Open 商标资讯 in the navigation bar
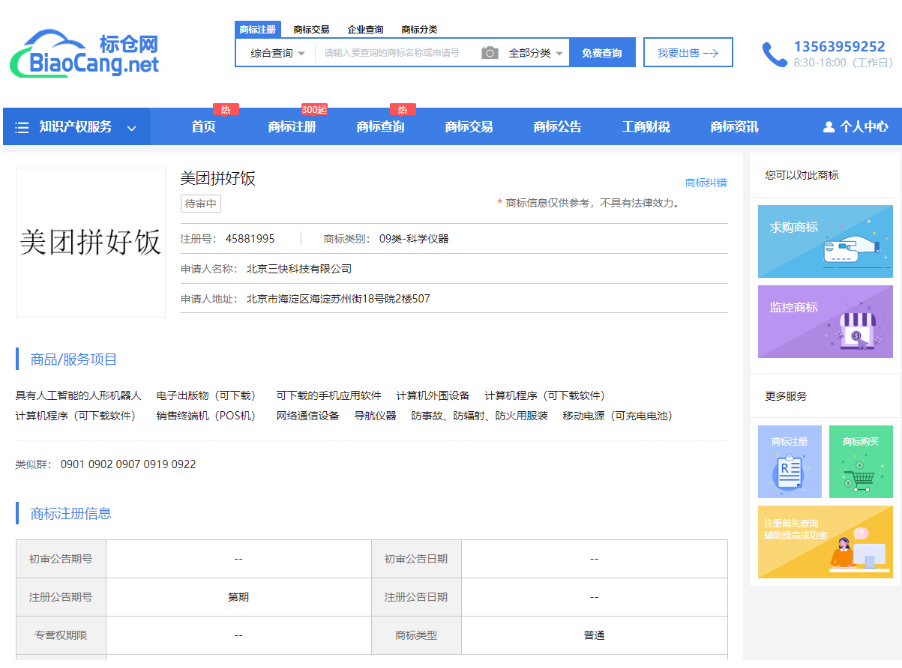The image size is (902, 668). tap(735, 127)
